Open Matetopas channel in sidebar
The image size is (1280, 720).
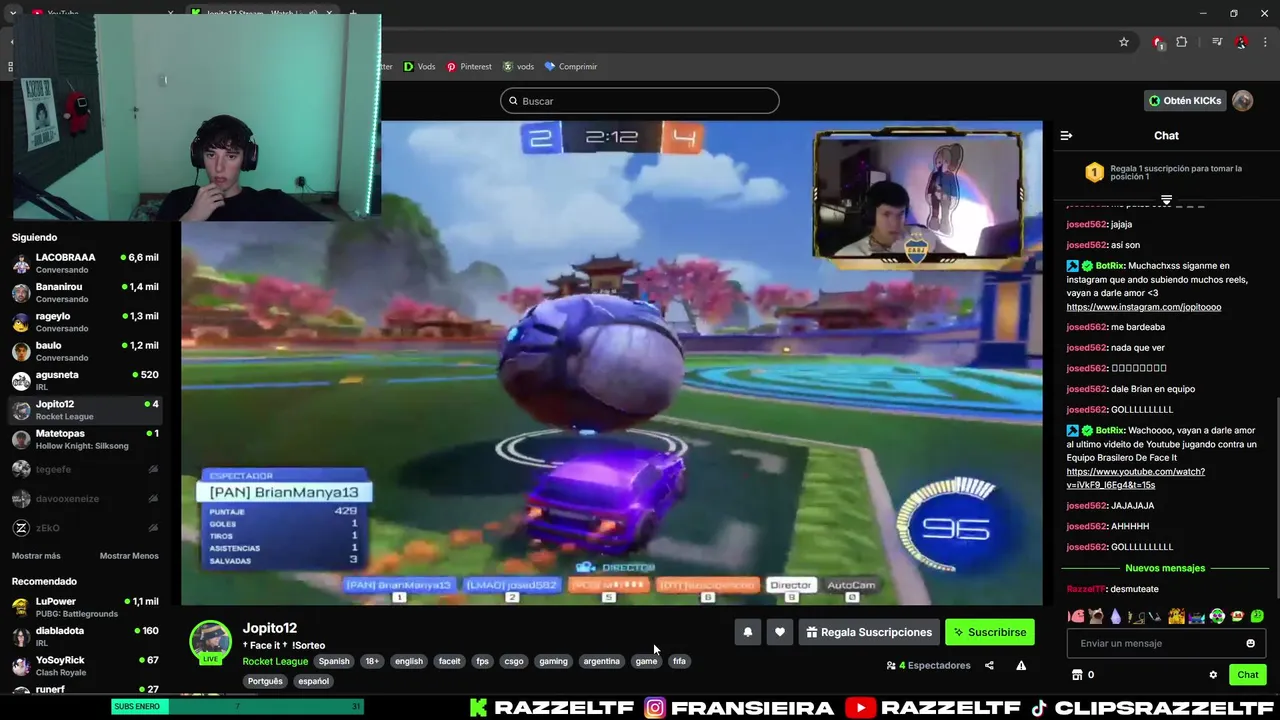[x=85, y=439]
